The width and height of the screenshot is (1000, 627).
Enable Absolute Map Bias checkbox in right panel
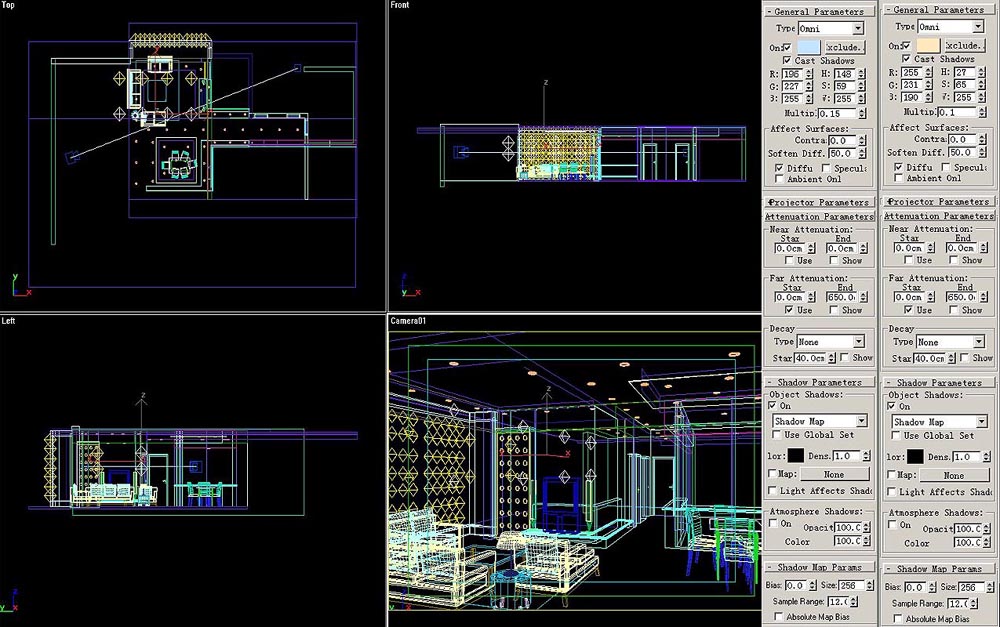898,619
